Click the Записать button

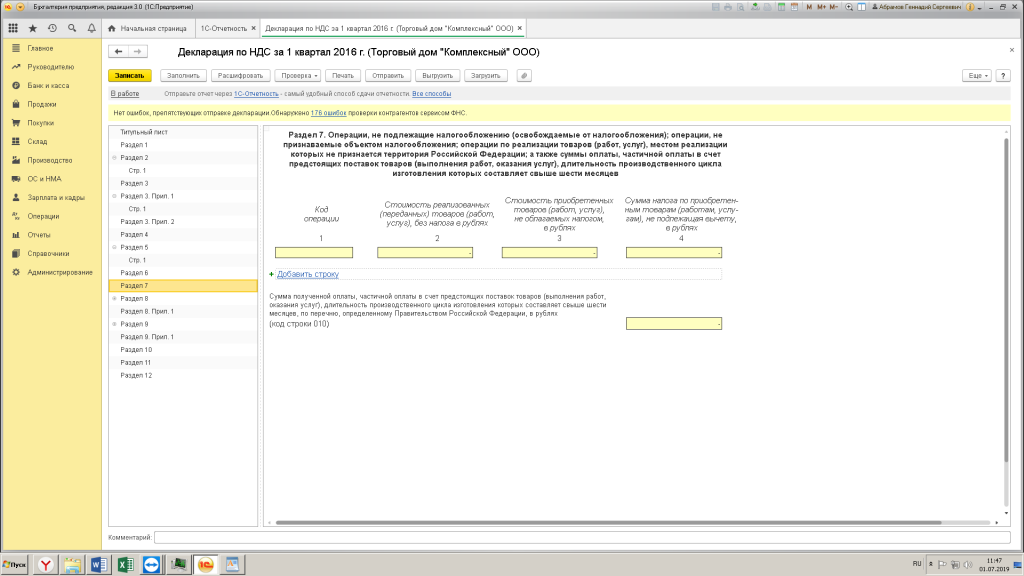[130, 76]
